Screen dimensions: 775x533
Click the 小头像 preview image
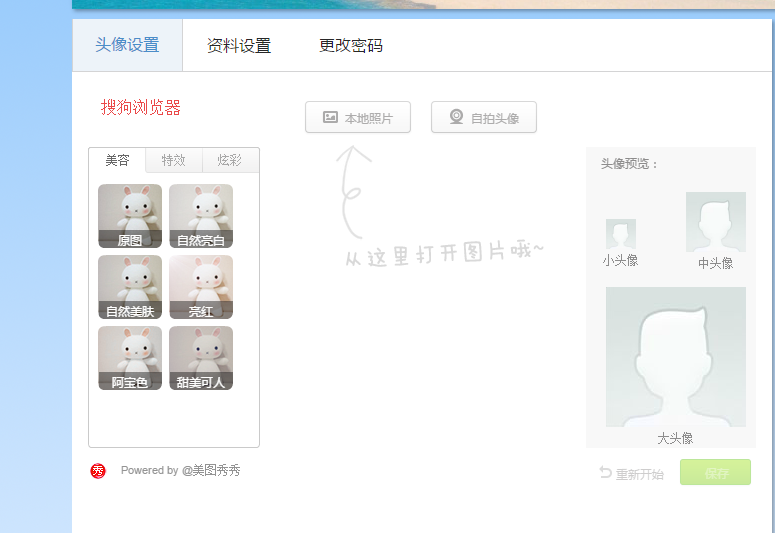[x=621, y=234]
